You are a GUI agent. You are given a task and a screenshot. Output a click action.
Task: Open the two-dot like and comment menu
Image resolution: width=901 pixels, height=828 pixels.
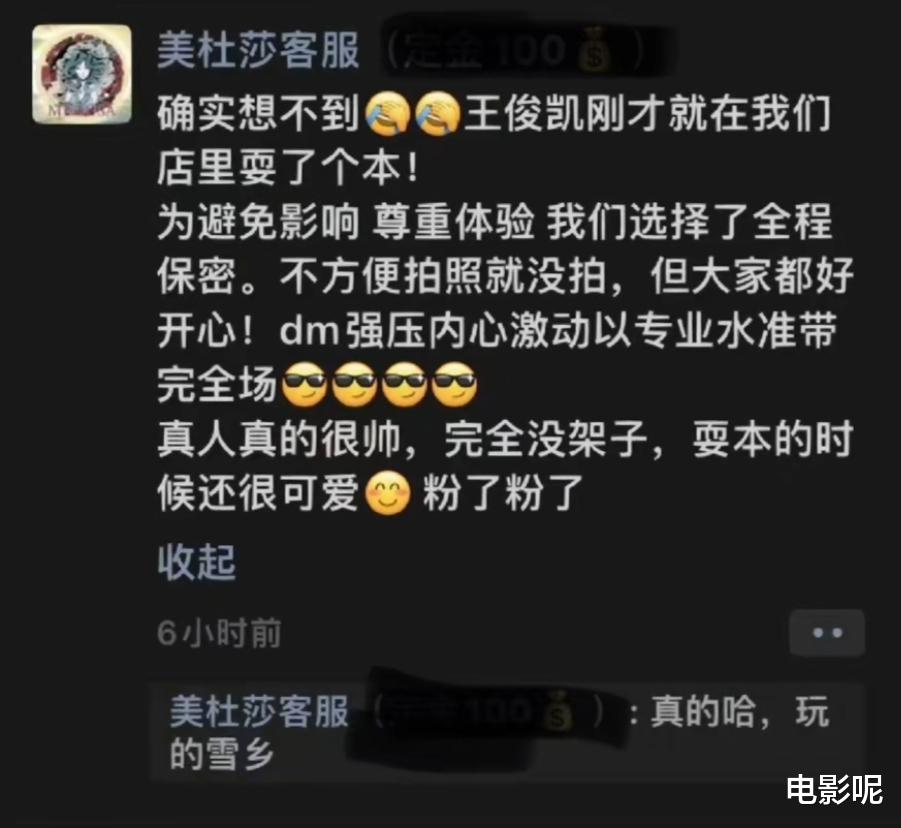pyautogui.click(x=827, y=633)
